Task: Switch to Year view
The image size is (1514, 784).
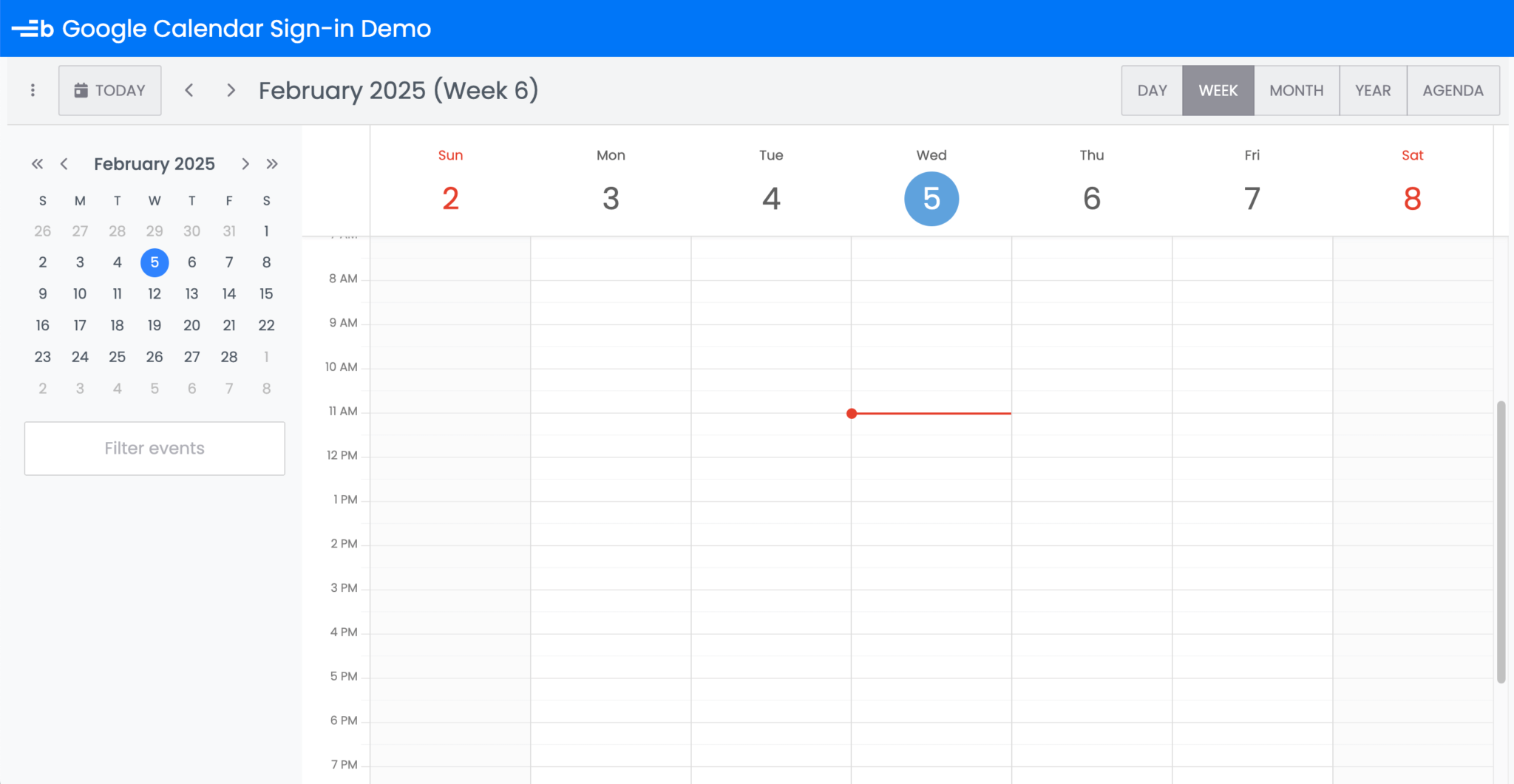Action: 1372,90
